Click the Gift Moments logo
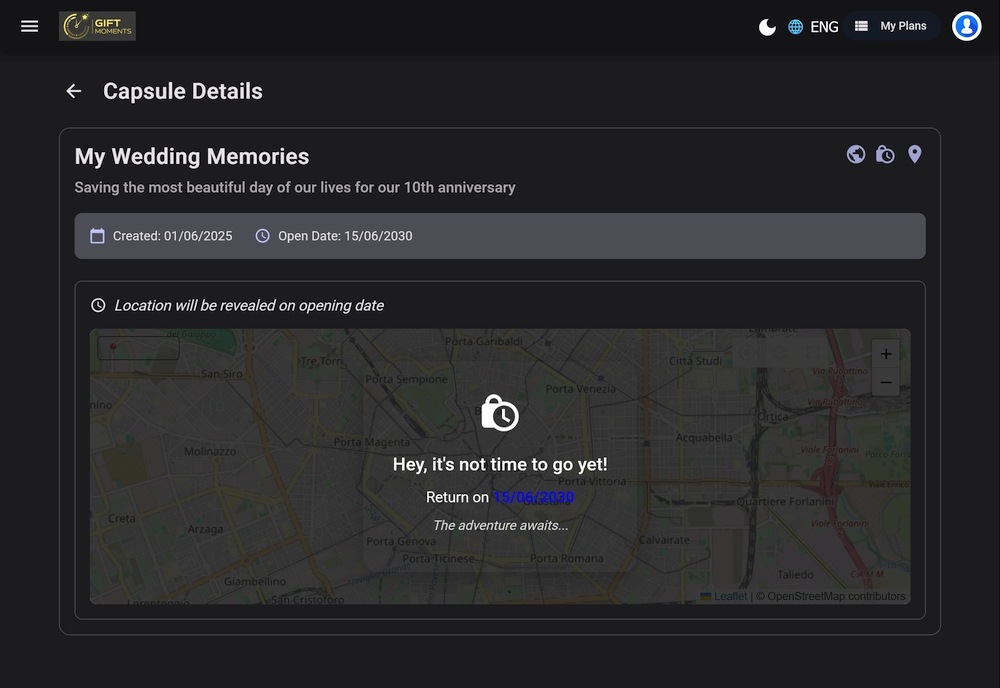 pyautogui.click(x=97, y=26)
